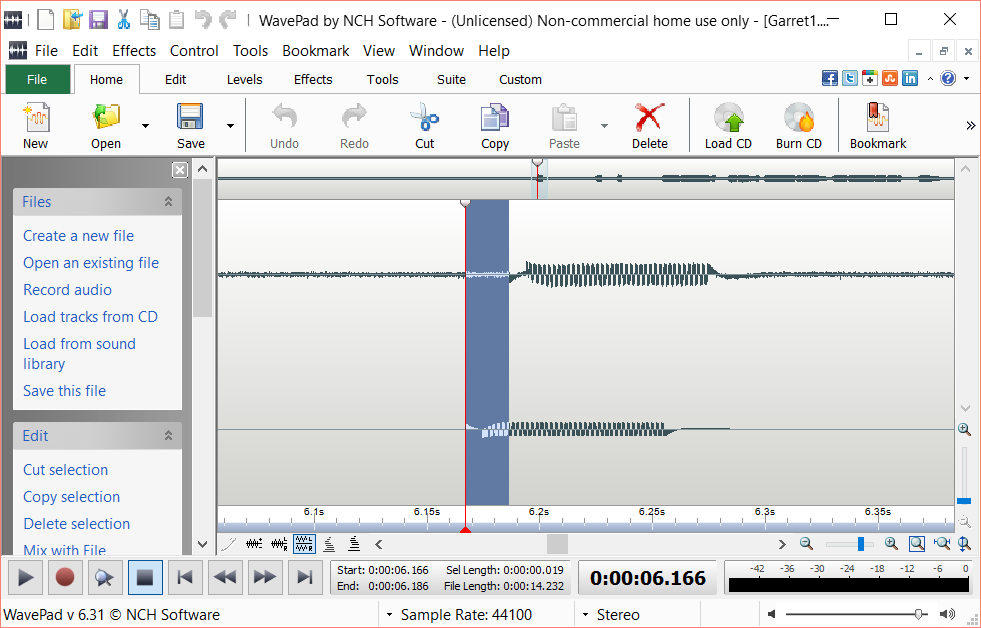
Task: Click the vertical zoom in magnifier on the right edge
Action: tap(964, 429)
